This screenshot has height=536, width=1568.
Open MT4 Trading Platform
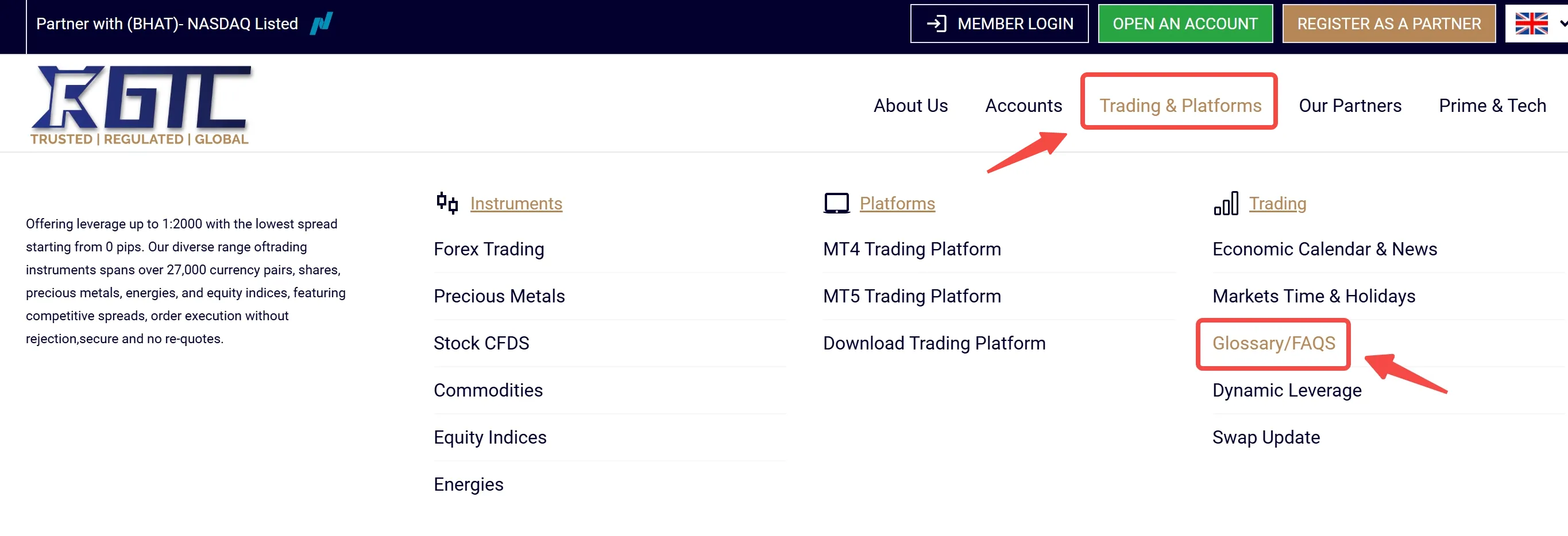pyautogui.click(x=911, y=249)
